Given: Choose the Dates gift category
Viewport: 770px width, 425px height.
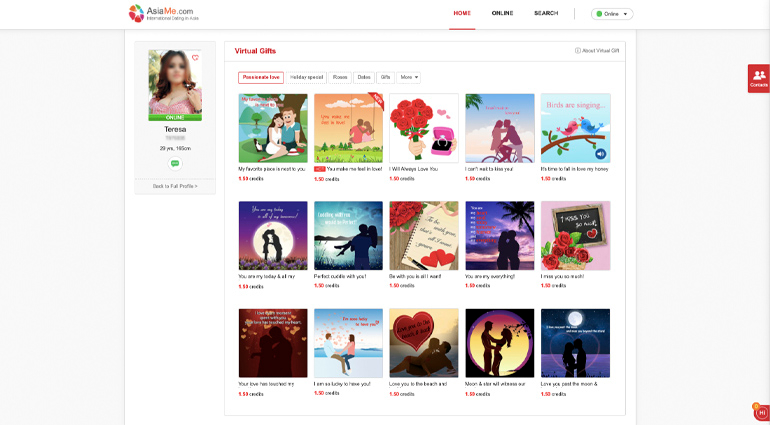Looking at the screenshot, I should click(364, 77).
